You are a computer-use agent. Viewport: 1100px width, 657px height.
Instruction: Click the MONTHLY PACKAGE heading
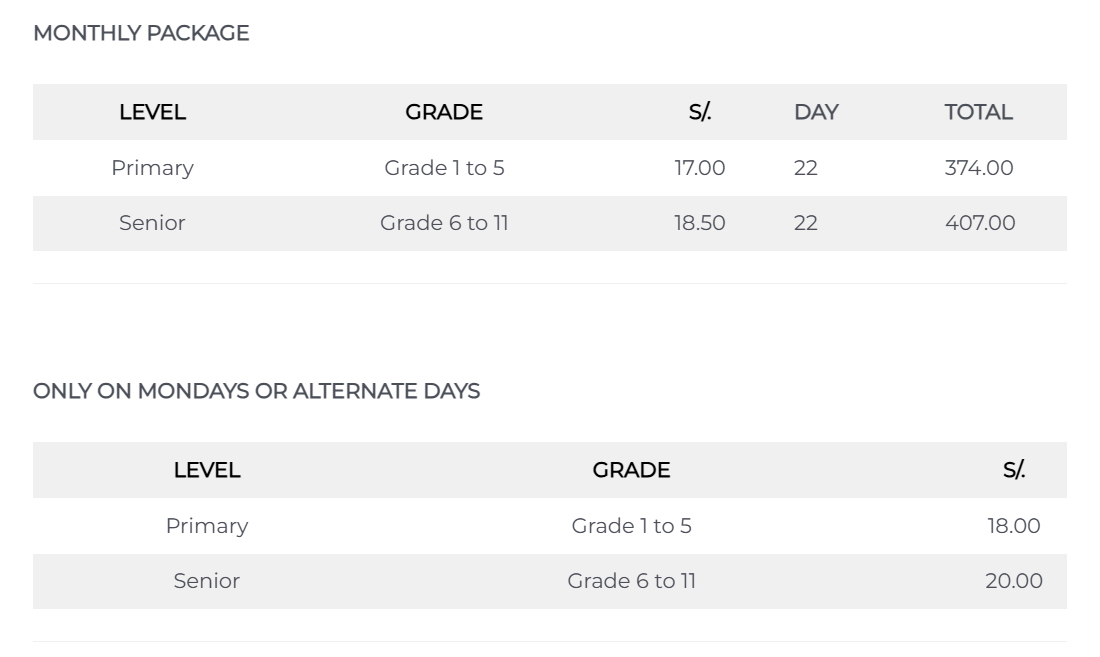click(141, 33)
